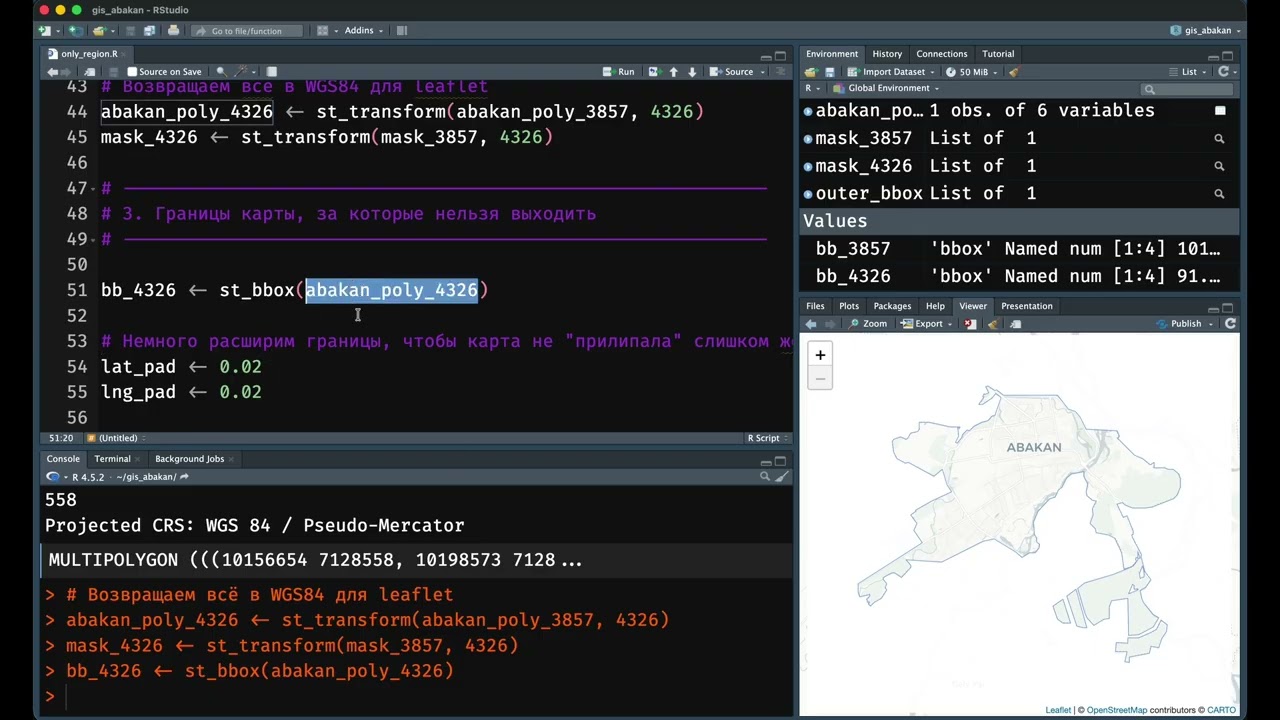1280x720 pixels.
Task: Open the OpenStreetMap attribution link
Action: [x=1117, y=710]
